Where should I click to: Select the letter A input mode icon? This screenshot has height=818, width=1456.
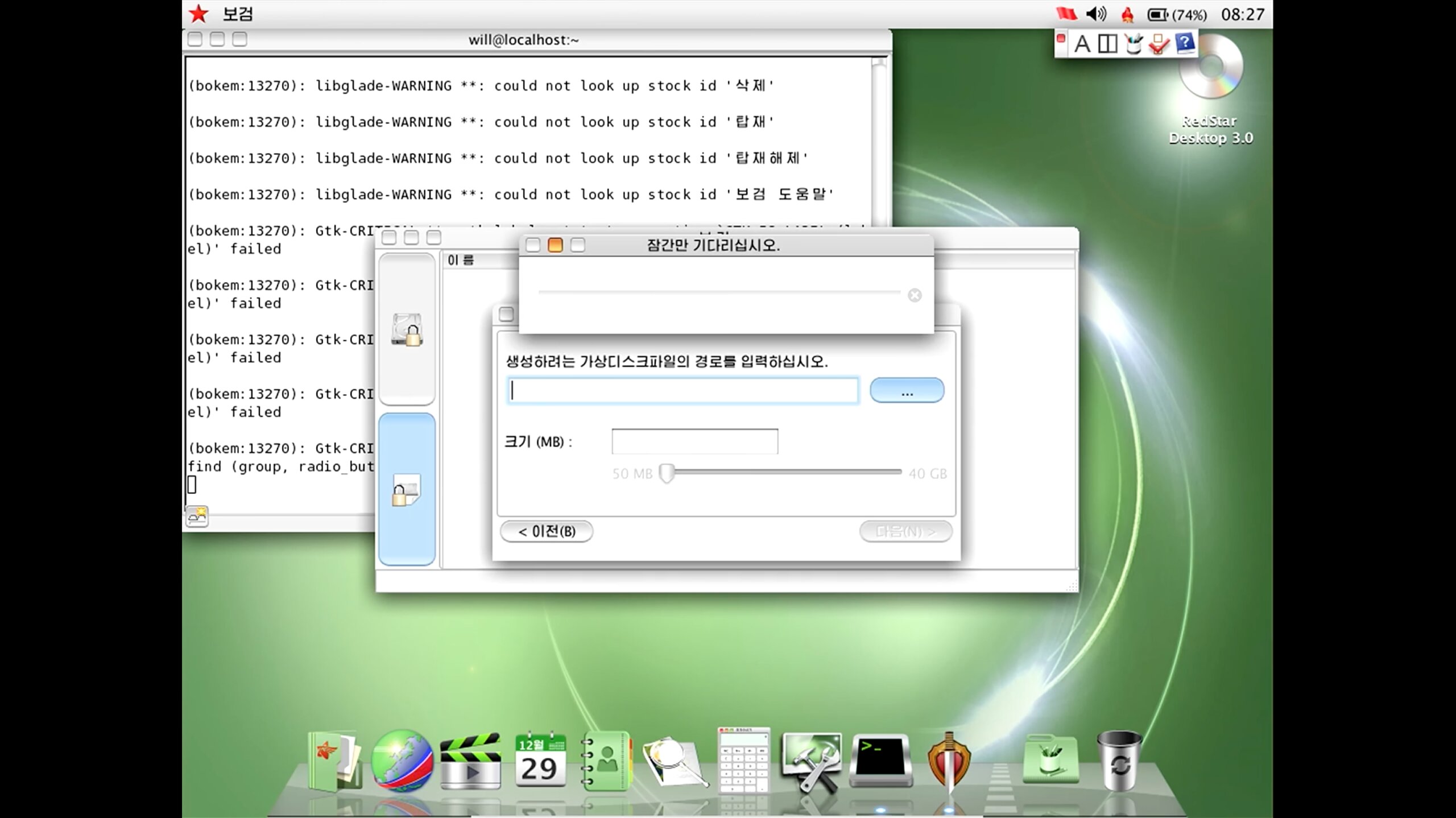1082,44
